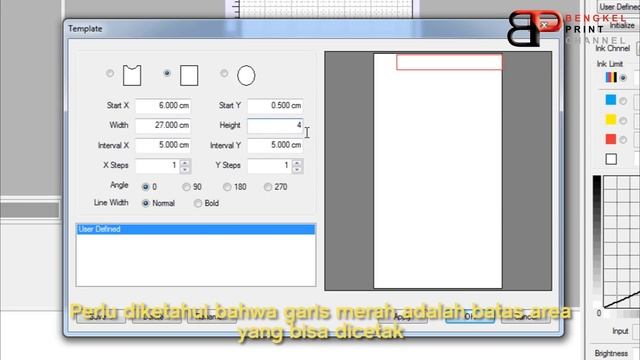This screenshot has width=640, height=360.
Task: Decrease X Steps with the down arrow
Action: coord(185,169)
